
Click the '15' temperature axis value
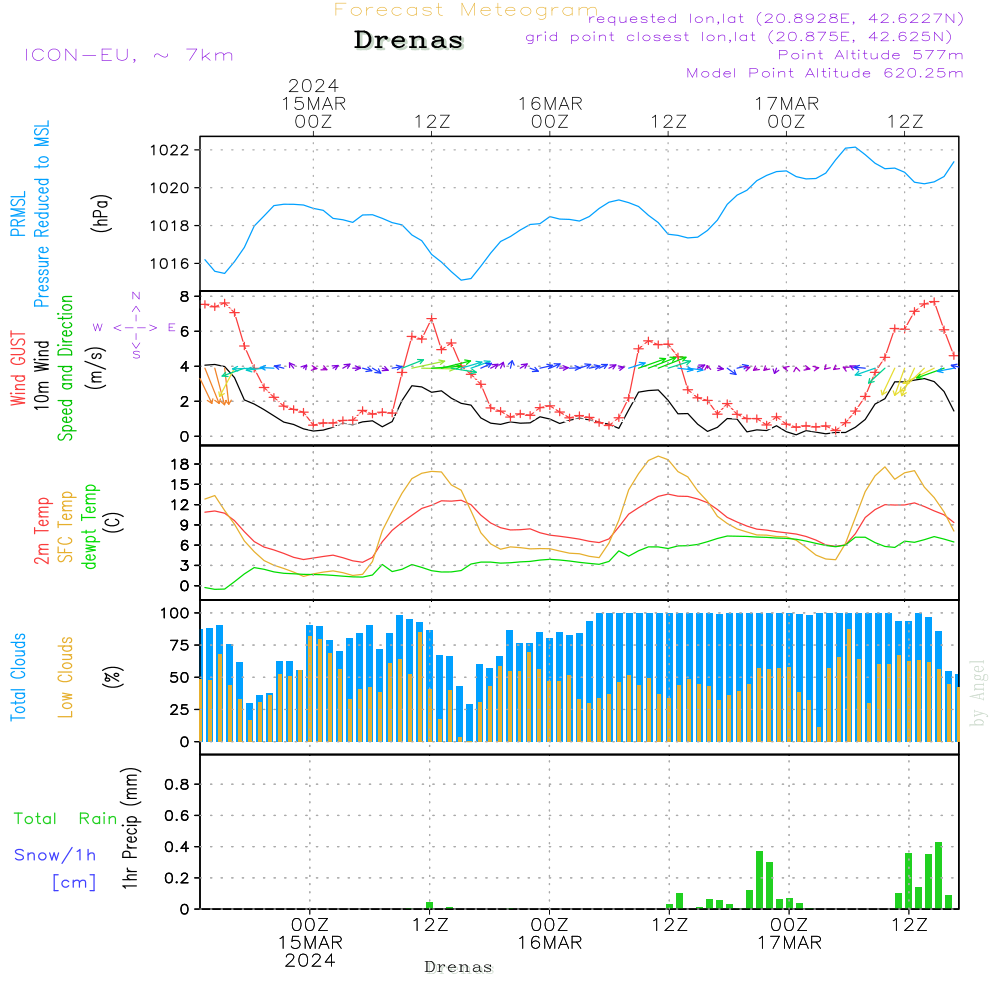coord(180,485)
